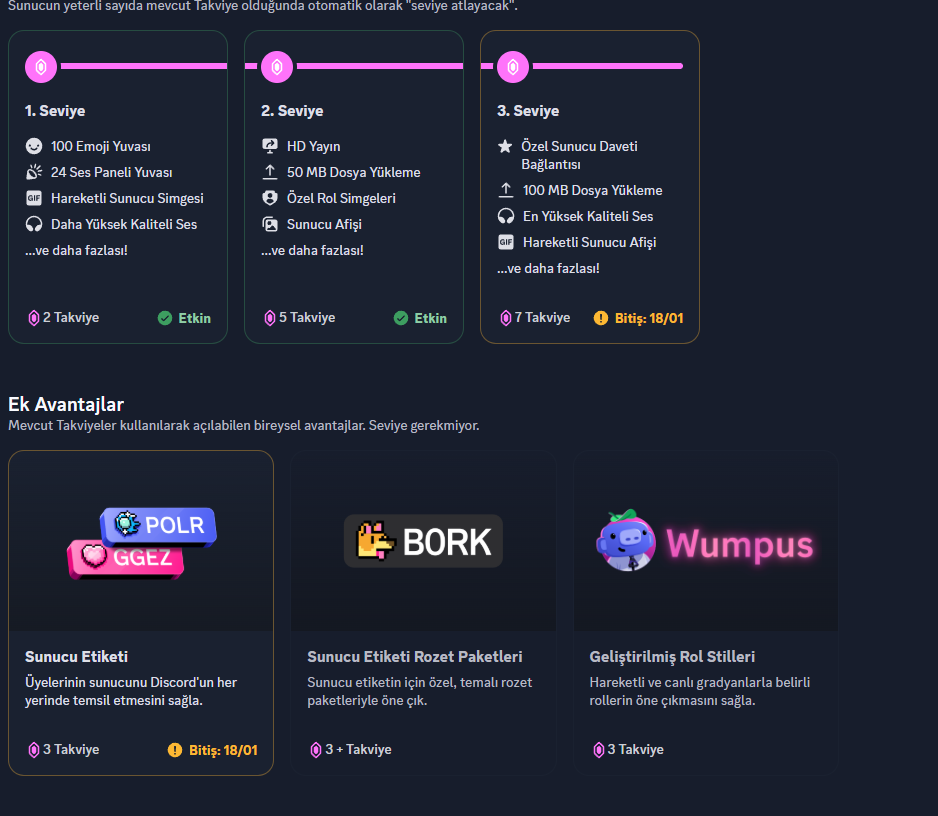Click the GIF icon beside Hareketli Sunucu Simgesi

point(34,198)
